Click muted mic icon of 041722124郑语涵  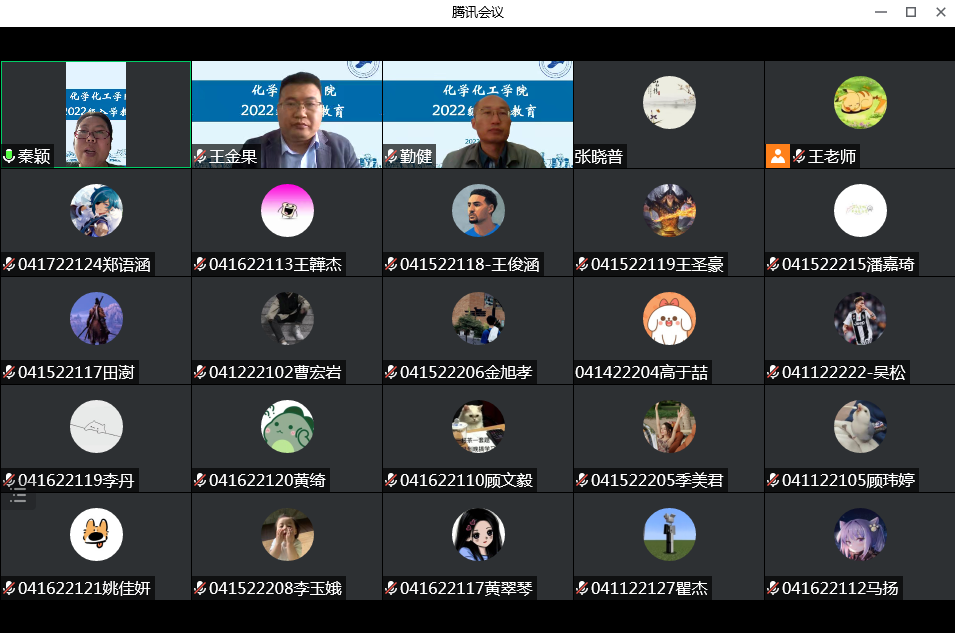9,265
